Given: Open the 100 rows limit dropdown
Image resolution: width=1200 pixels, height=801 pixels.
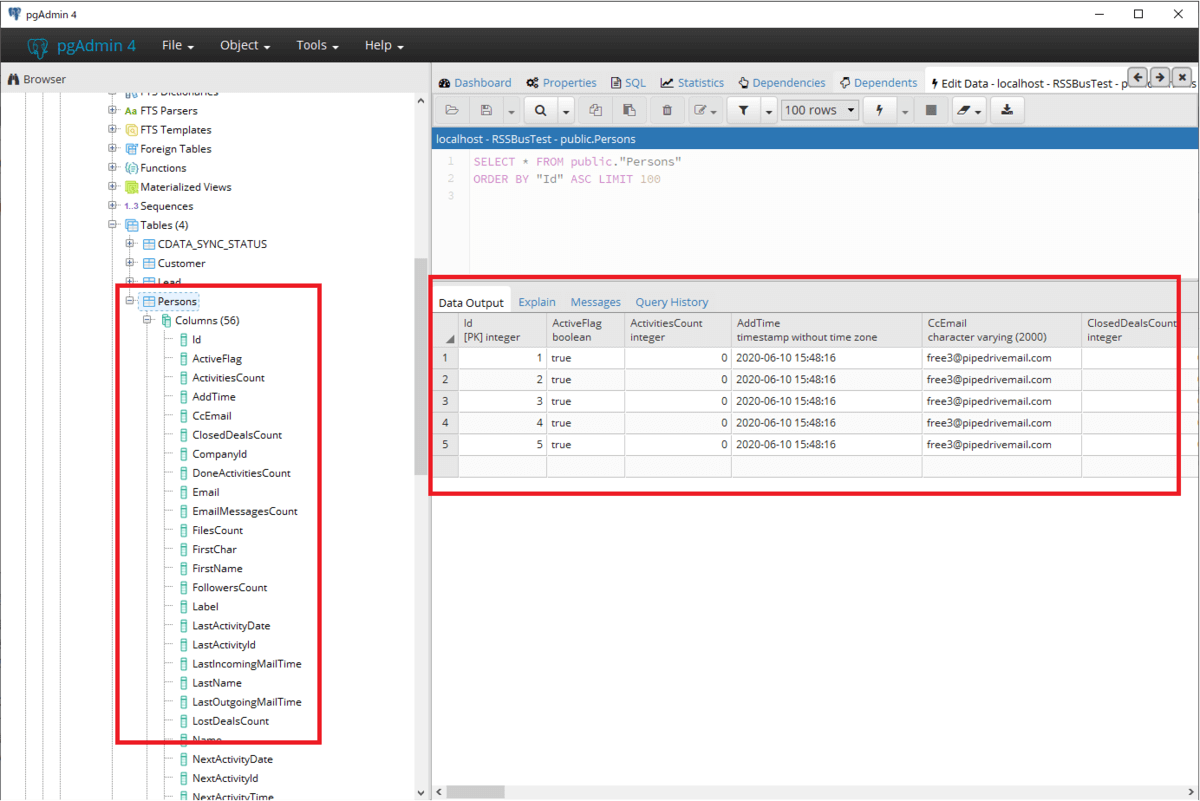Looking at the screenshot, I should pos(819,110).
